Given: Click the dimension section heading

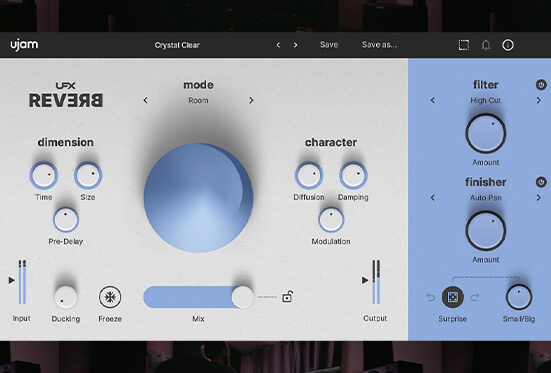Looking at the screenshot, I should (66, 142).
